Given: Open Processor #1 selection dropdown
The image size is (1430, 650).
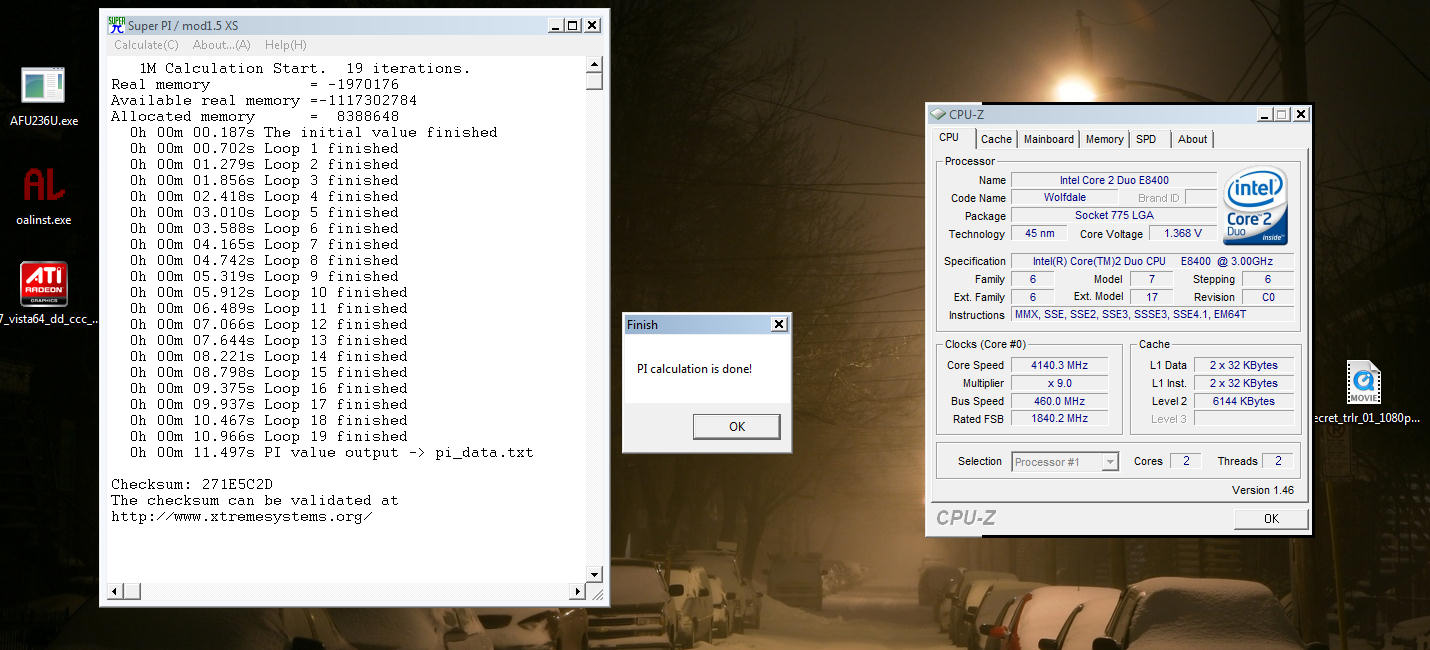Looking at the screenshot, I should pos(1064,462).
